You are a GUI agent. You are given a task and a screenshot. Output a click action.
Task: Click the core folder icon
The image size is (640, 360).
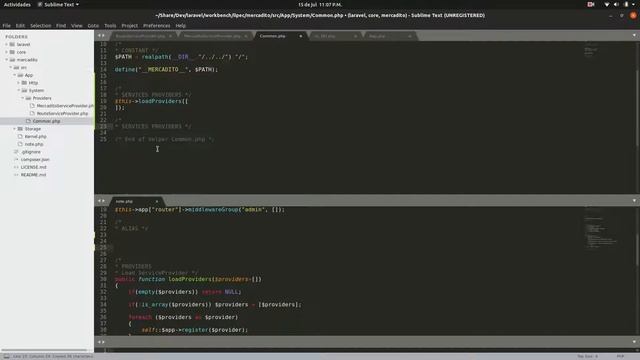pos(12,52)
